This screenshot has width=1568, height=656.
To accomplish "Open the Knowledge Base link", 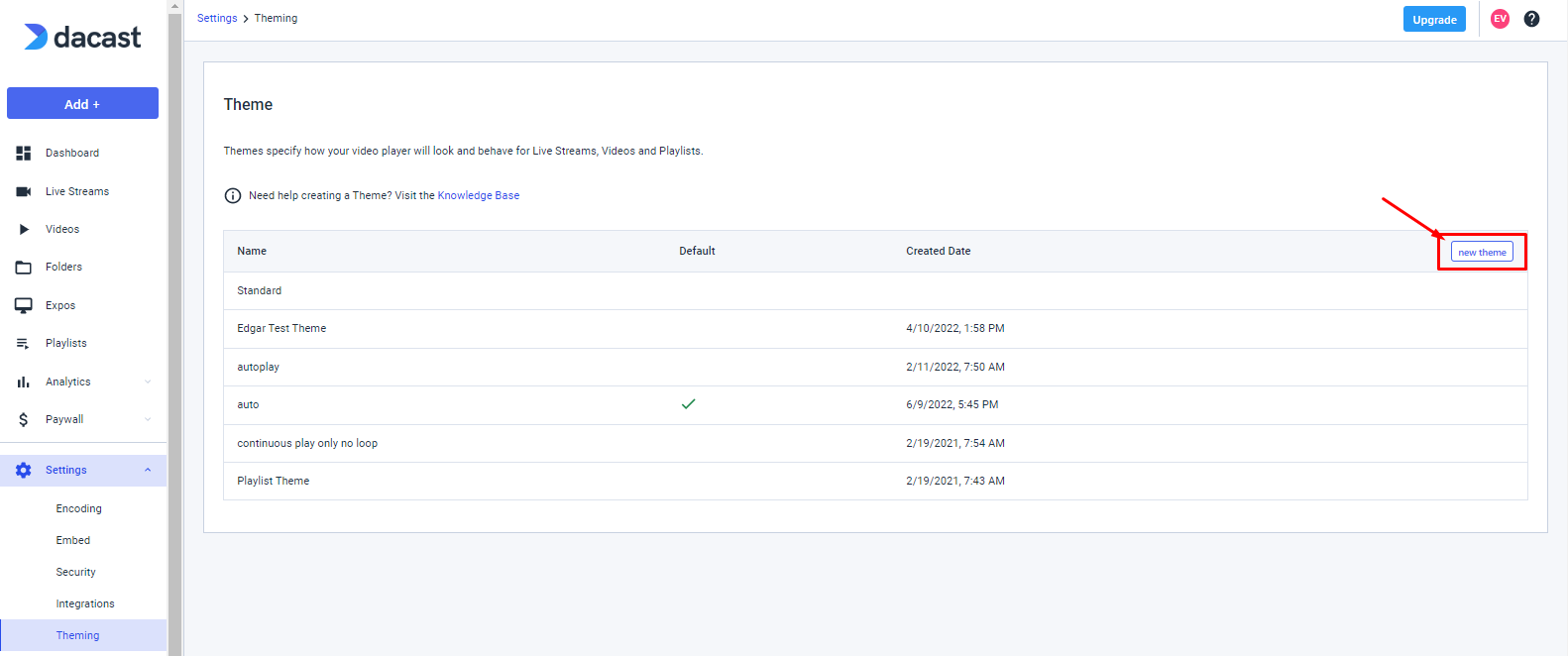I will coord(479,195).
